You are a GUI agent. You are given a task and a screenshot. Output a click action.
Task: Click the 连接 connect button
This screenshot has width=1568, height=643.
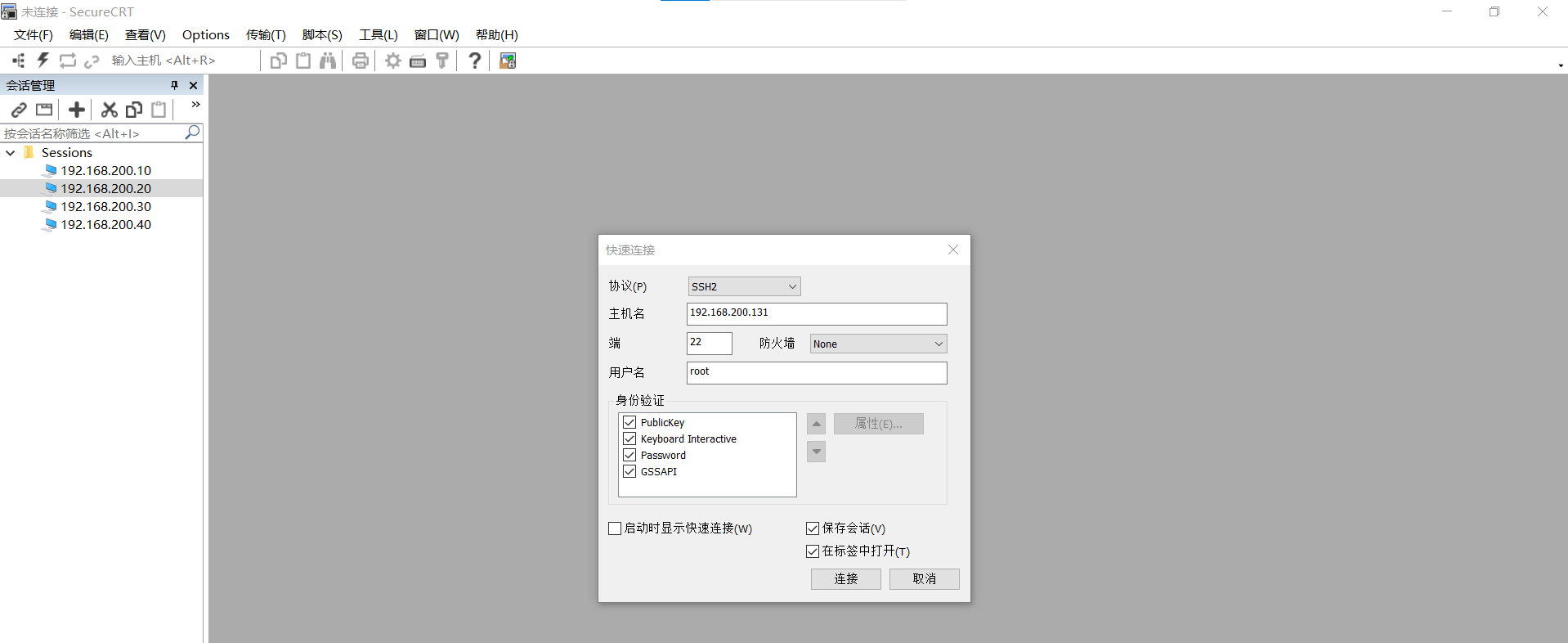(x=846, y=579)
